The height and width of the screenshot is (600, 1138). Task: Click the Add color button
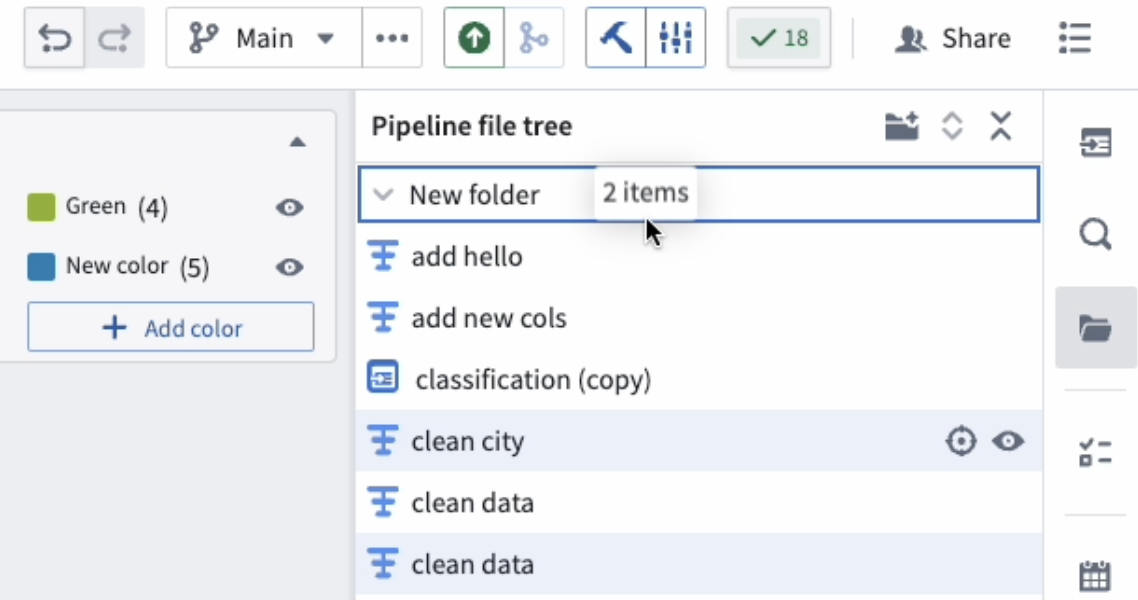171,327
